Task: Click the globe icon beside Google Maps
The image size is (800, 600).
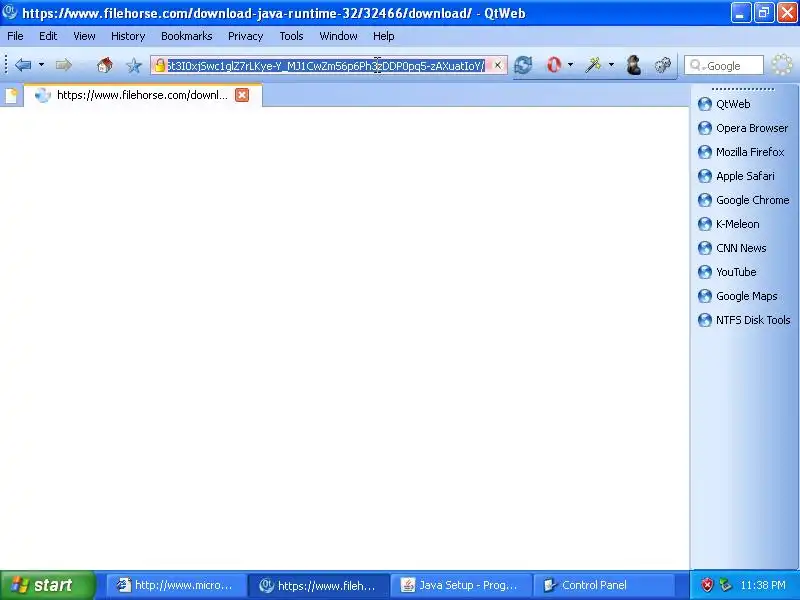Action: [705, 296]
